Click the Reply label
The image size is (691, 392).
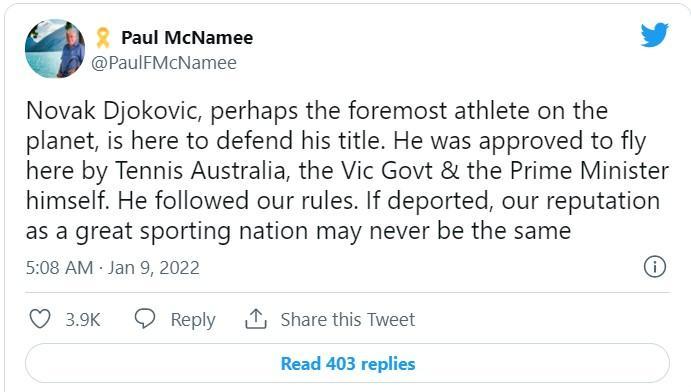tap(193, 320)
